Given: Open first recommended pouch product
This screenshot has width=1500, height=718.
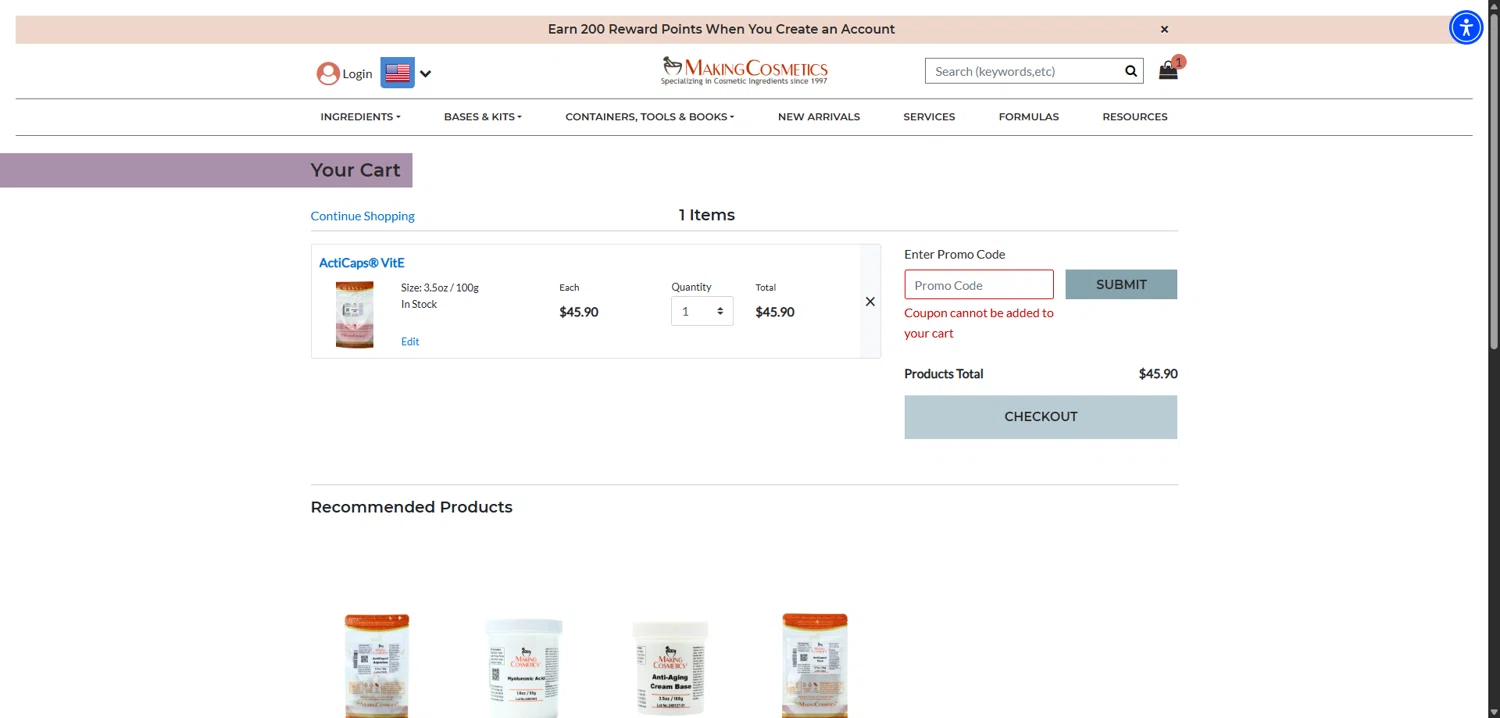Looking at the screenshot, I should point(376,665).
